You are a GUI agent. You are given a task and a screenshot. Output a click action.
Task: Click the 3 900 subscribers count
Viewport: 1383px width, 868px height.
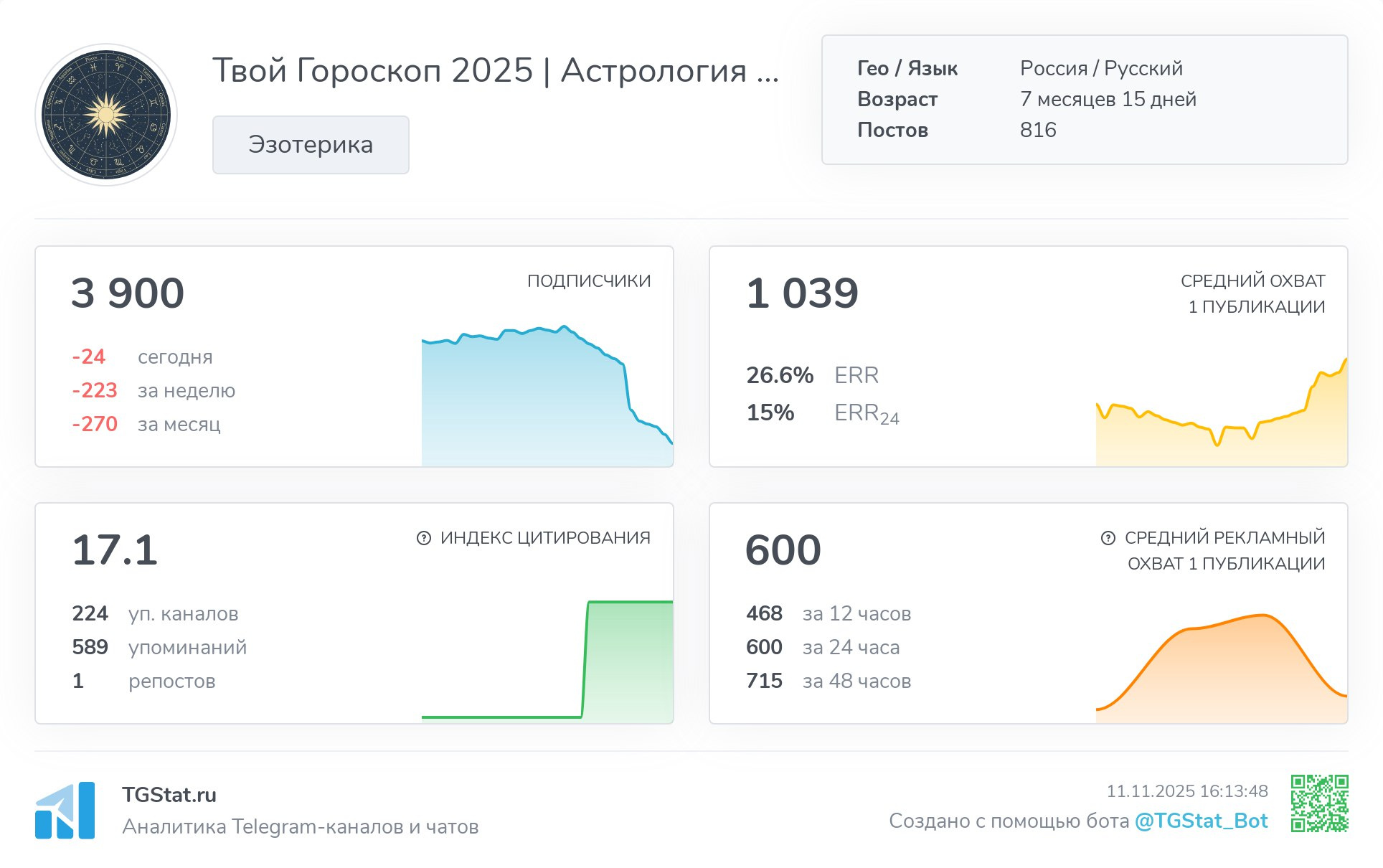pos(128,293)
